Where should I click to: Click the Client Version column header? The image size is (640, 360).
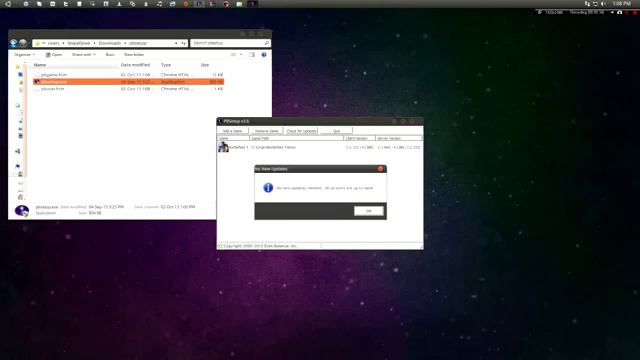(x=359, y=138)
